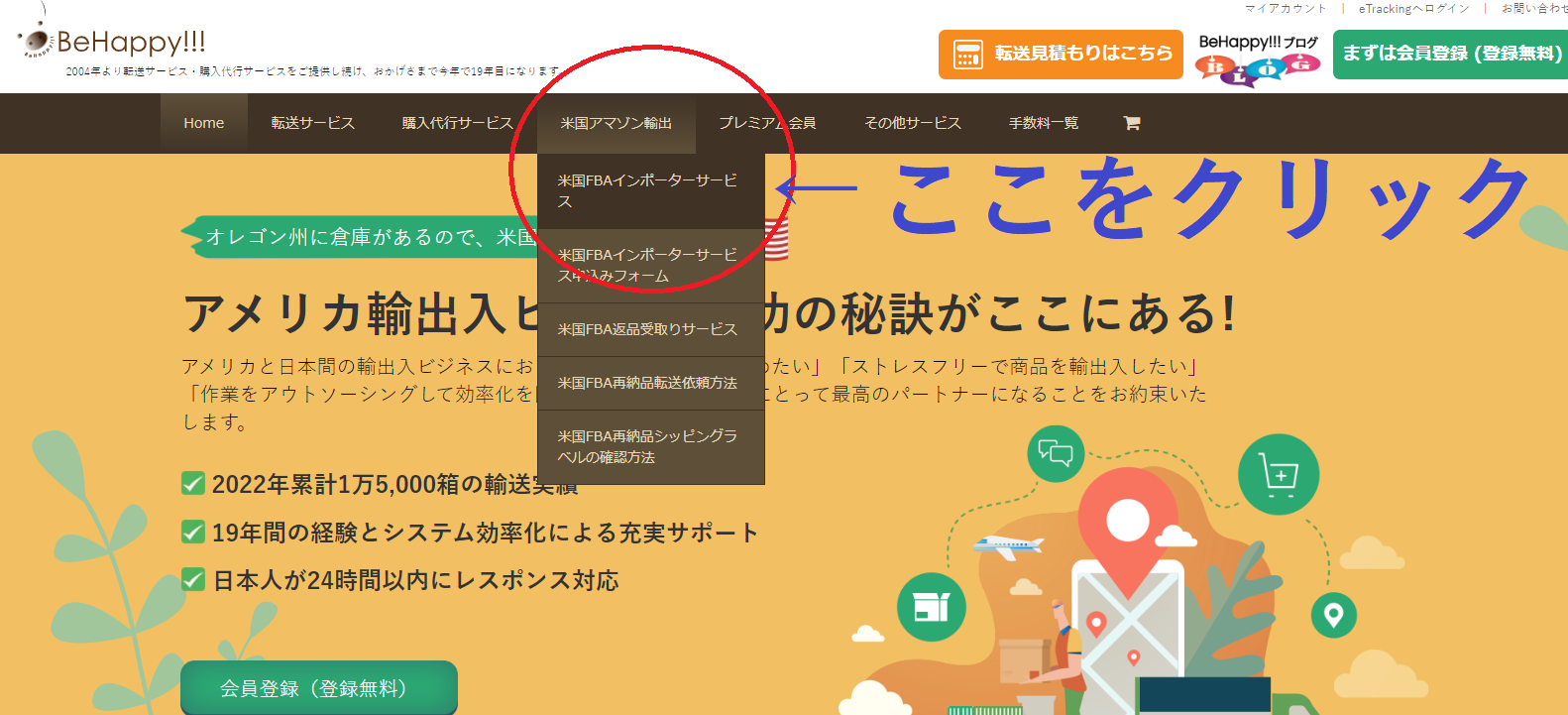Select 米国FBAインポーターサービス申込みフォーム entry

[651, 266]
